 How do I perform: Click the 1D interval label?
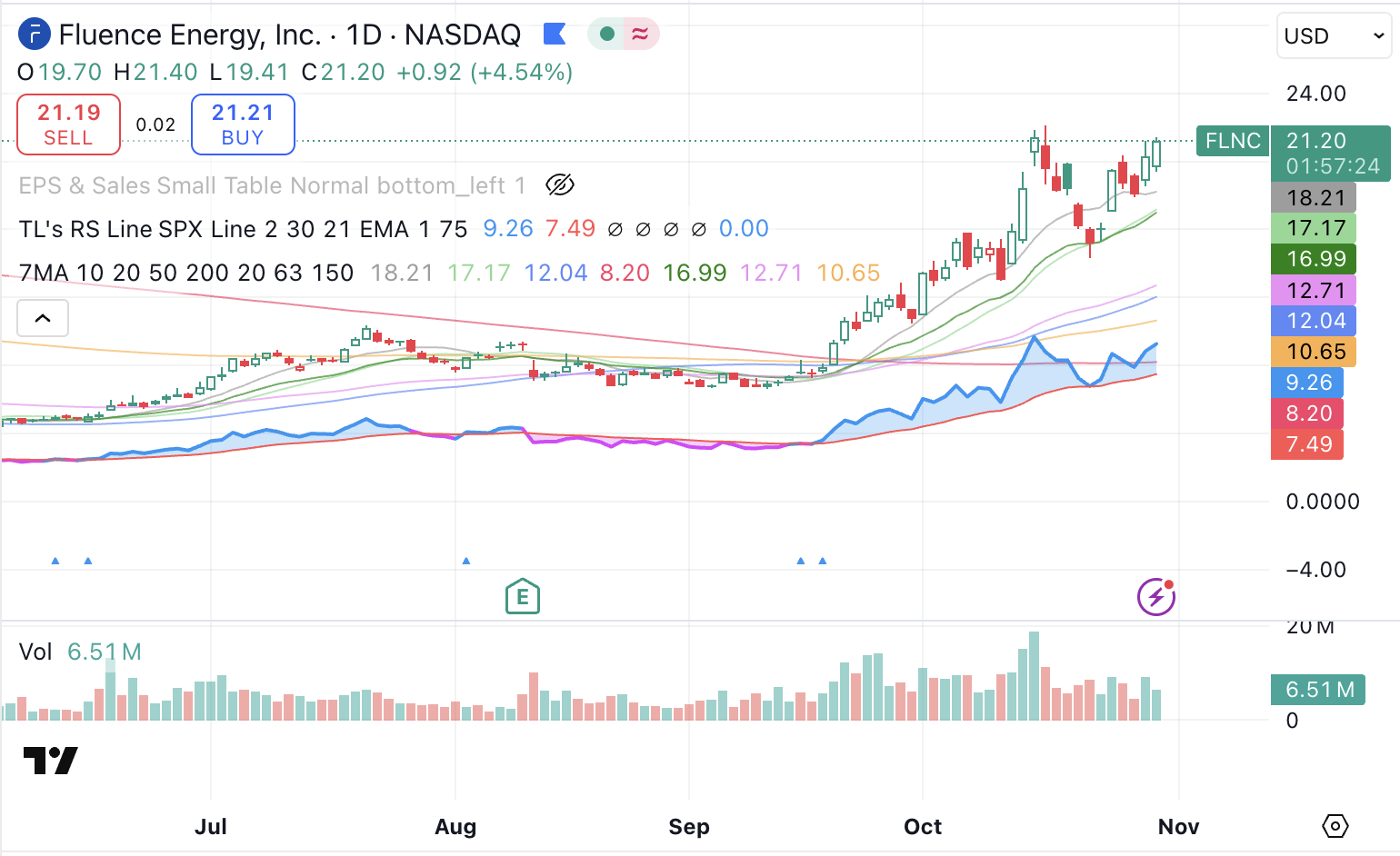[x=364, y=35]
